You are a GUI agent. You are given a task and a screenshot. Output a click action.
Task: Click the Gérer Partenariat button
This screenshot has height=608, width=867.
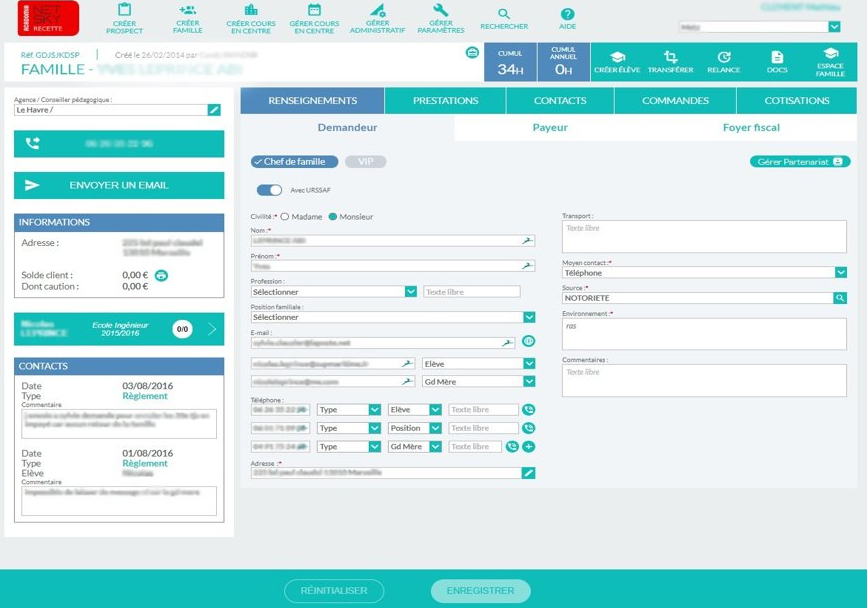point(800,161)
